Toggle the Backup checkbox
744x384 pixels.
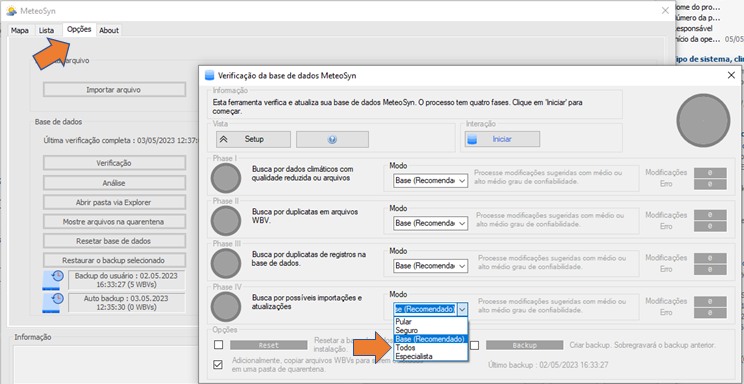pyautogui.click(x=474, y=345)
